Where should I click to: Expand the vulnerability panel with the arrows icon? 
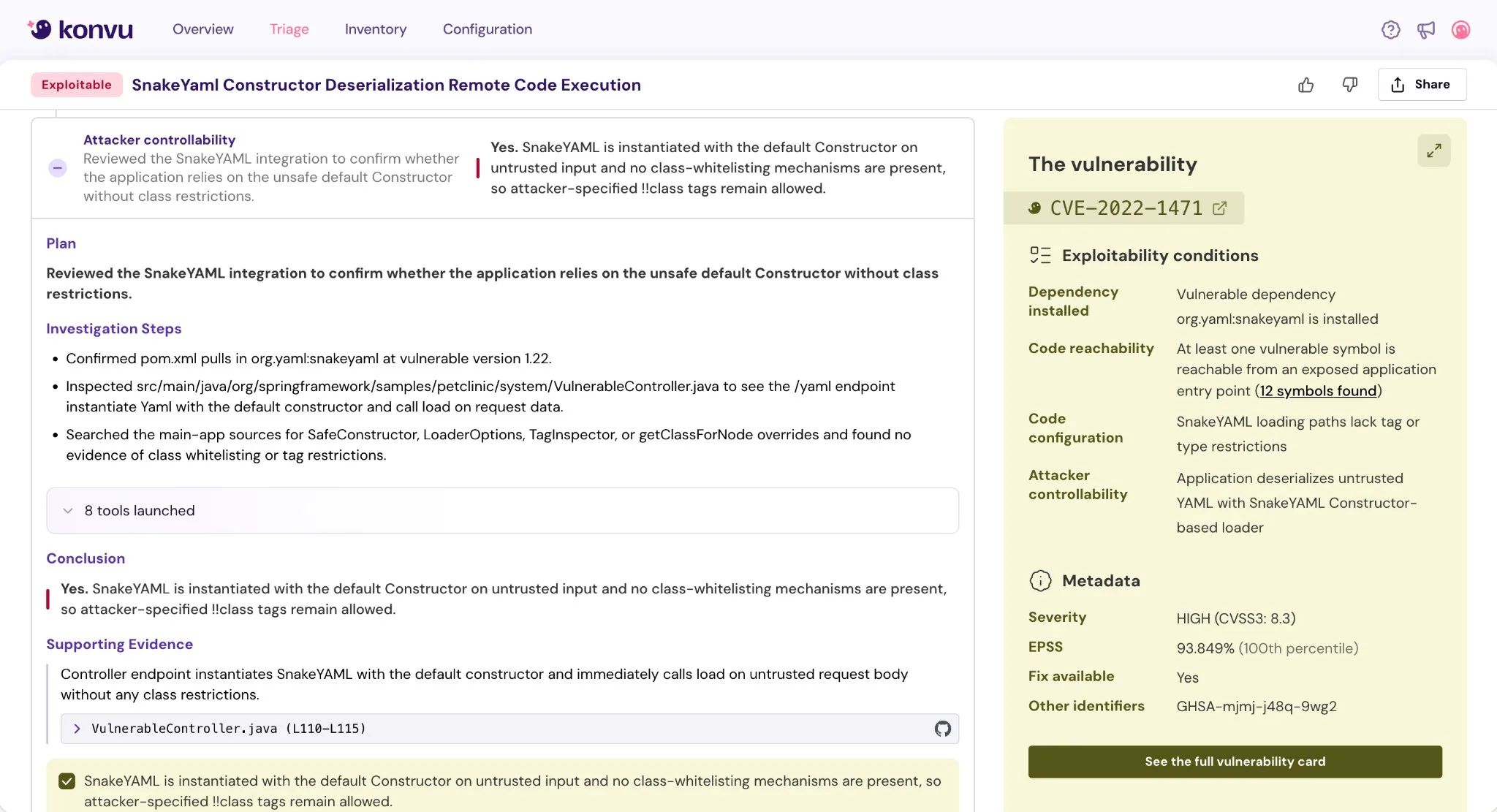(x=1433, y=150)
